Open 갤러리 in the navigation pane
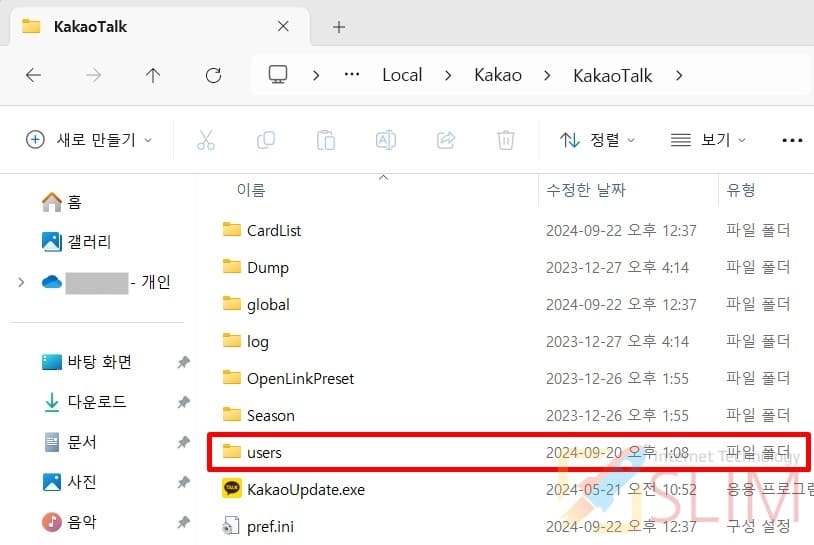This screenshot has width=814, height=545. tap(76, 242)
